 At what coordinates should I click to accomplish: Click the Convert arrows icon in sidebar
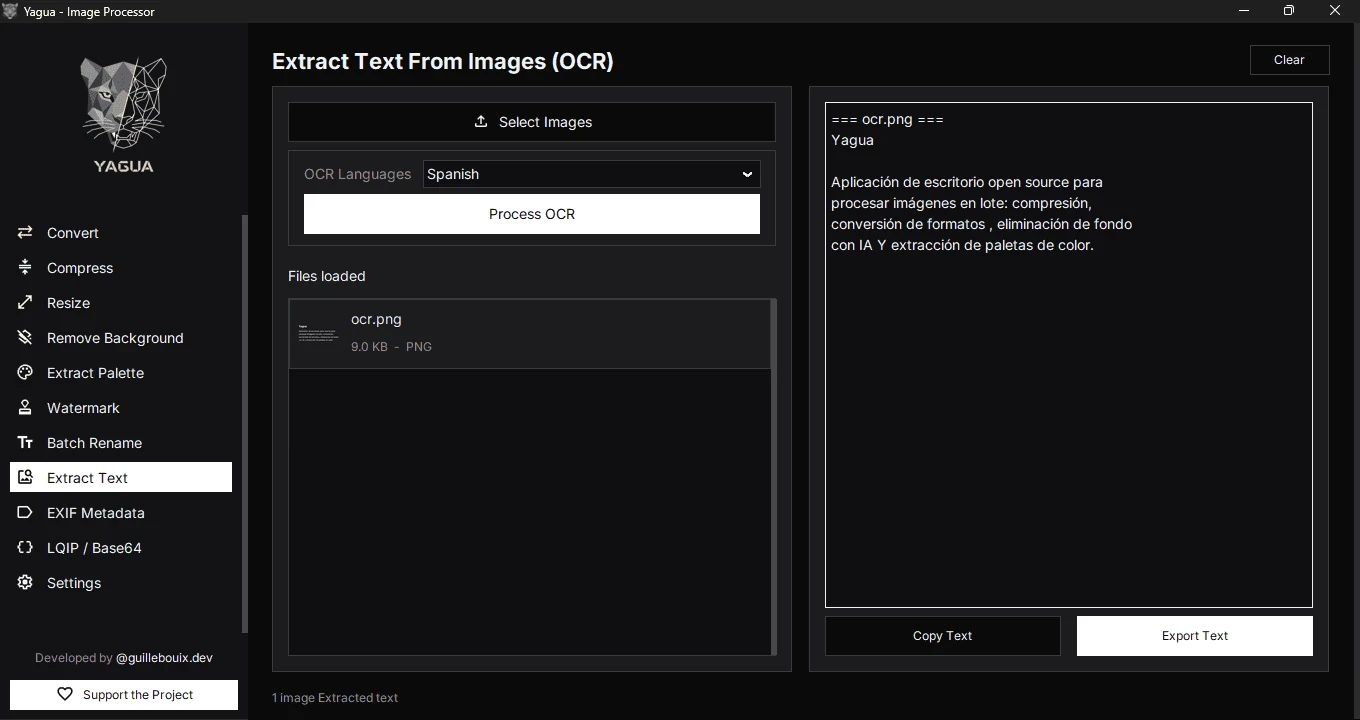pos(25,233)
